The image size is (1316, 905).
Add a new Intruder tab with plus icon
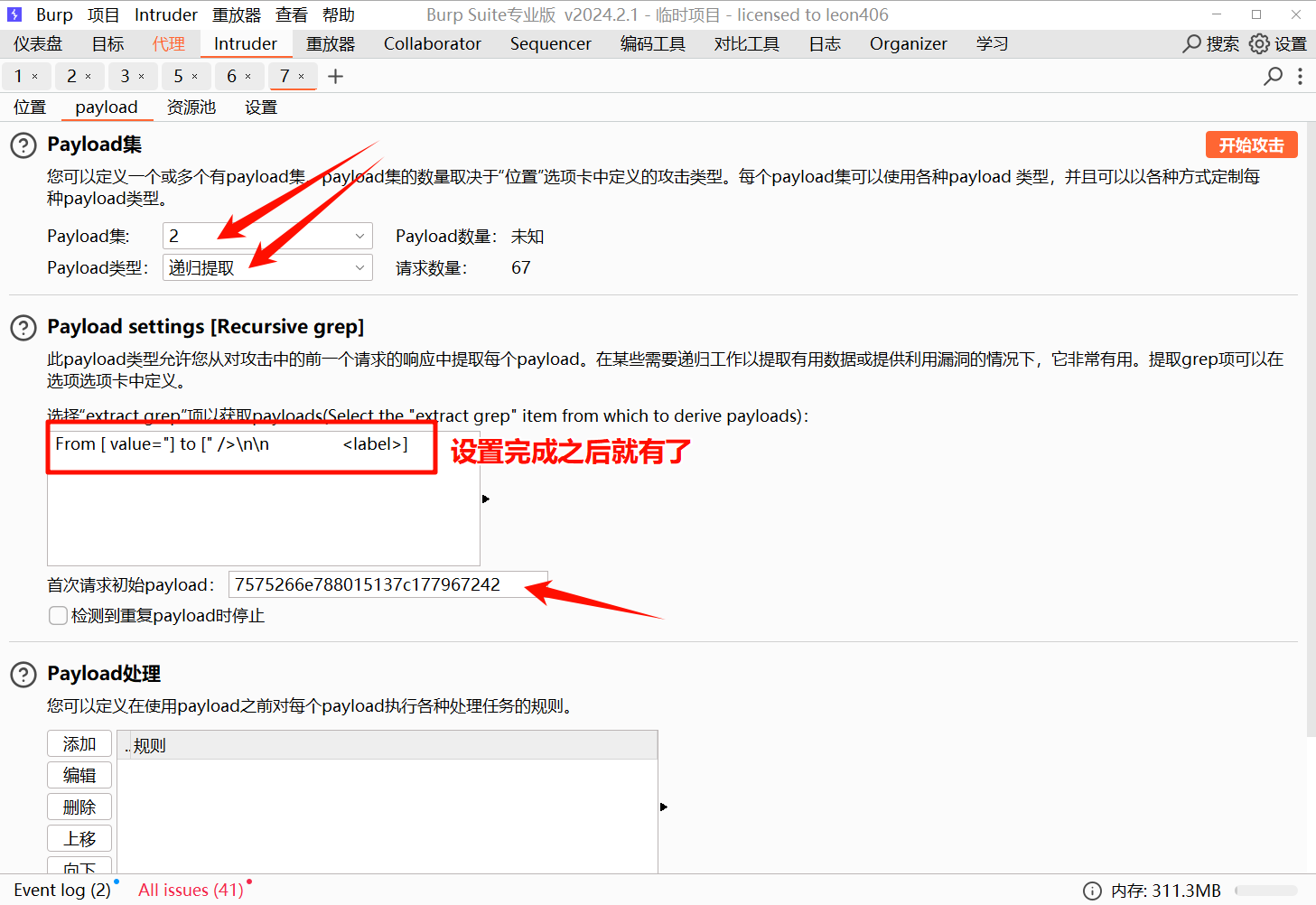pyautogui.click(x=336, y=77)
